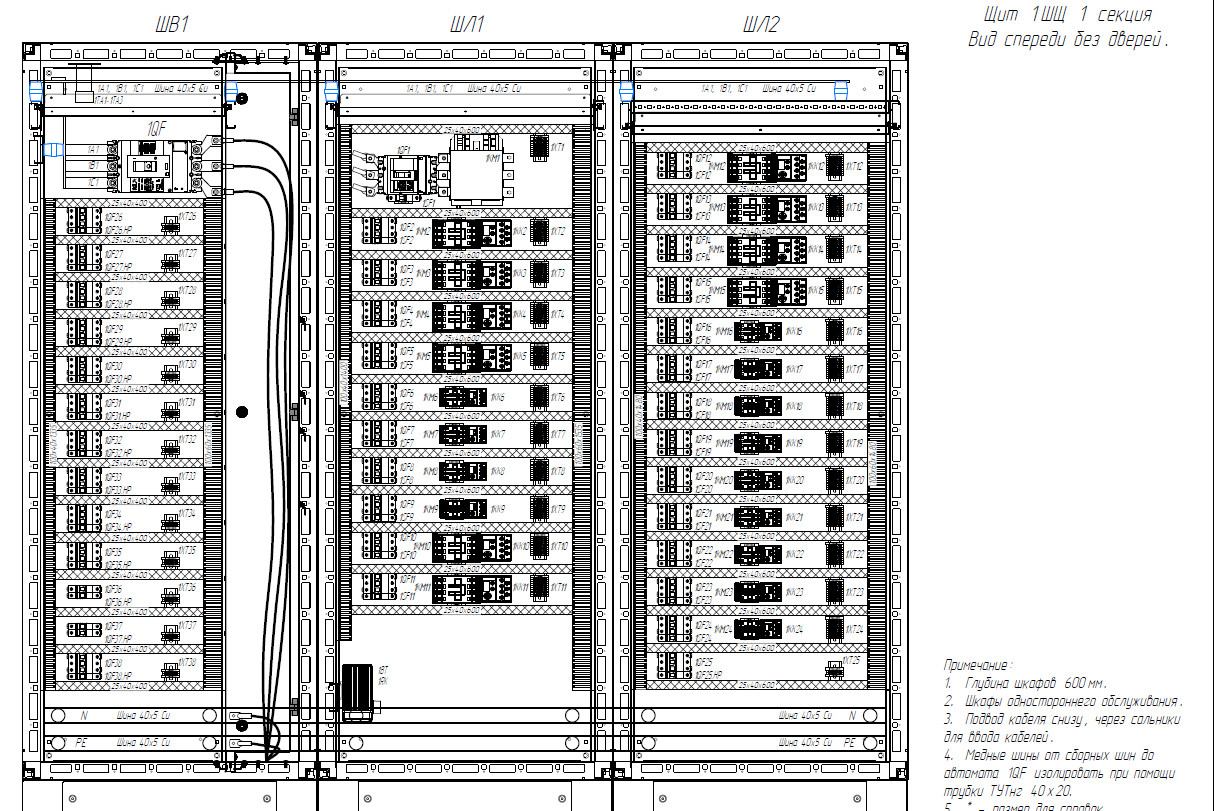Click the 1XT20 terminal label
This screenshot has width=1214, height=811.
point(854,481)
